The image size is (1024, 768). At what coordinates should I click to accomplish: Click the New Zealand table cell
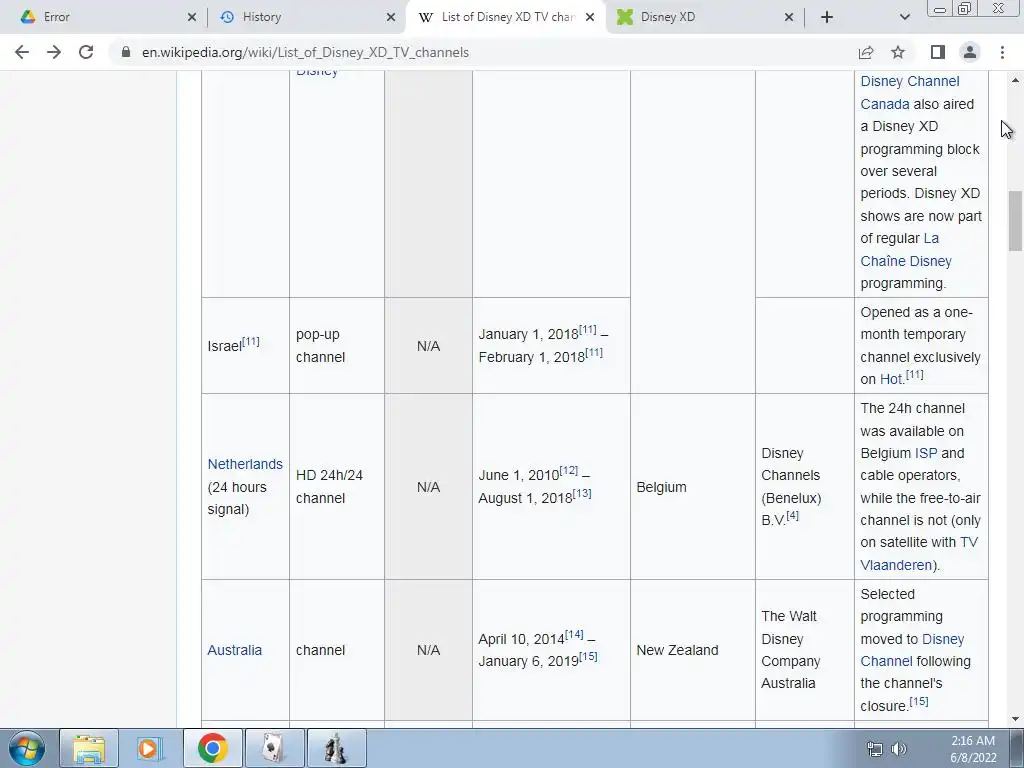(693, 650)
